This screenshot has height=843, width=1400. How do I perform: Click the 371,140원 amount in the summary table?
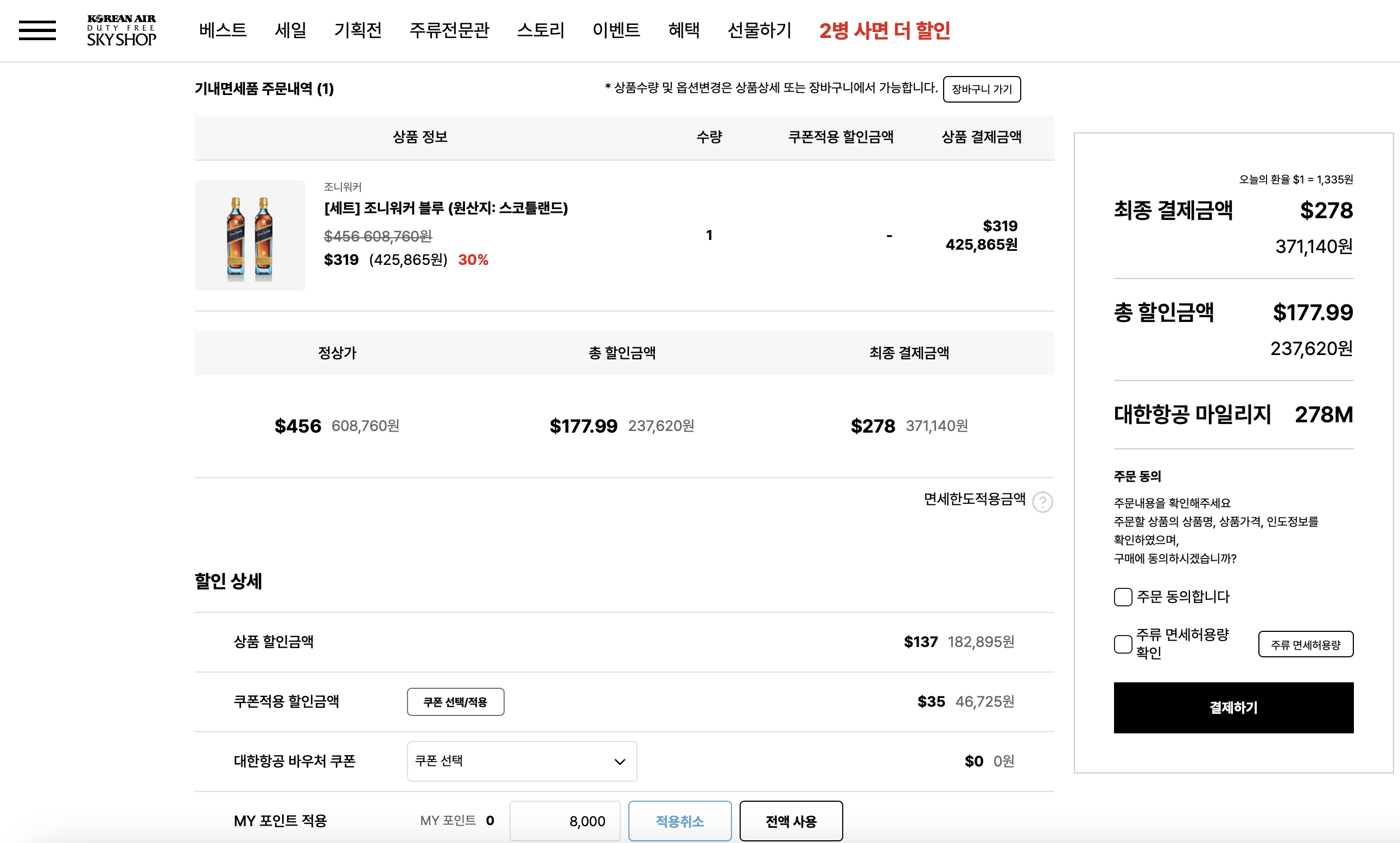point(937,426)
